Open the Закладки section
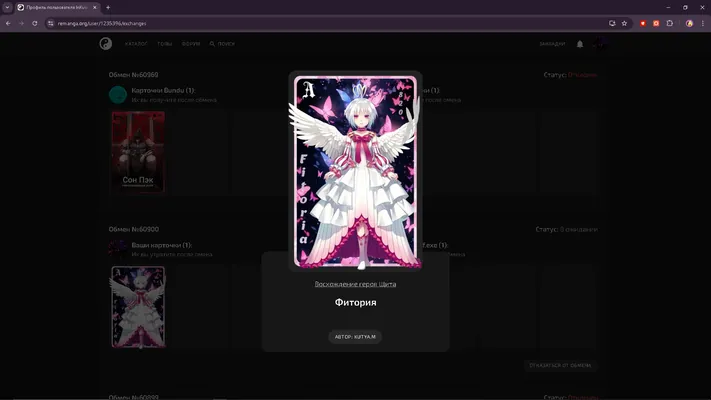711x400 pixels. 552,44
